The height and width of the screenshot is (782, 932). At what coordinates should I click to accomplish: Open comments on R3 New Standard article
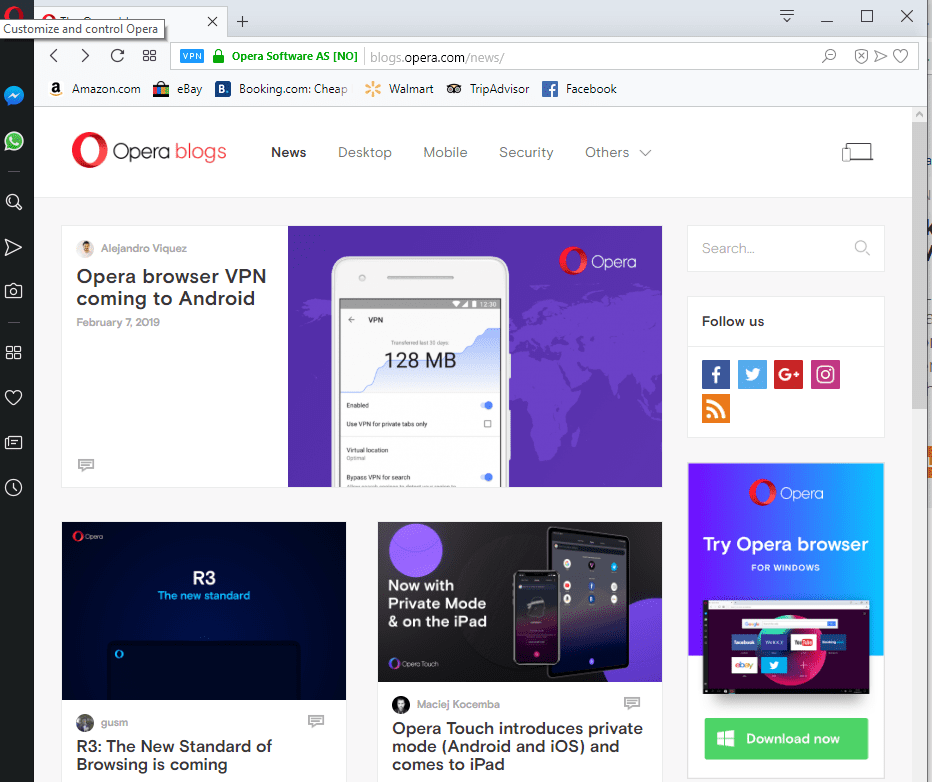point(316,721)
